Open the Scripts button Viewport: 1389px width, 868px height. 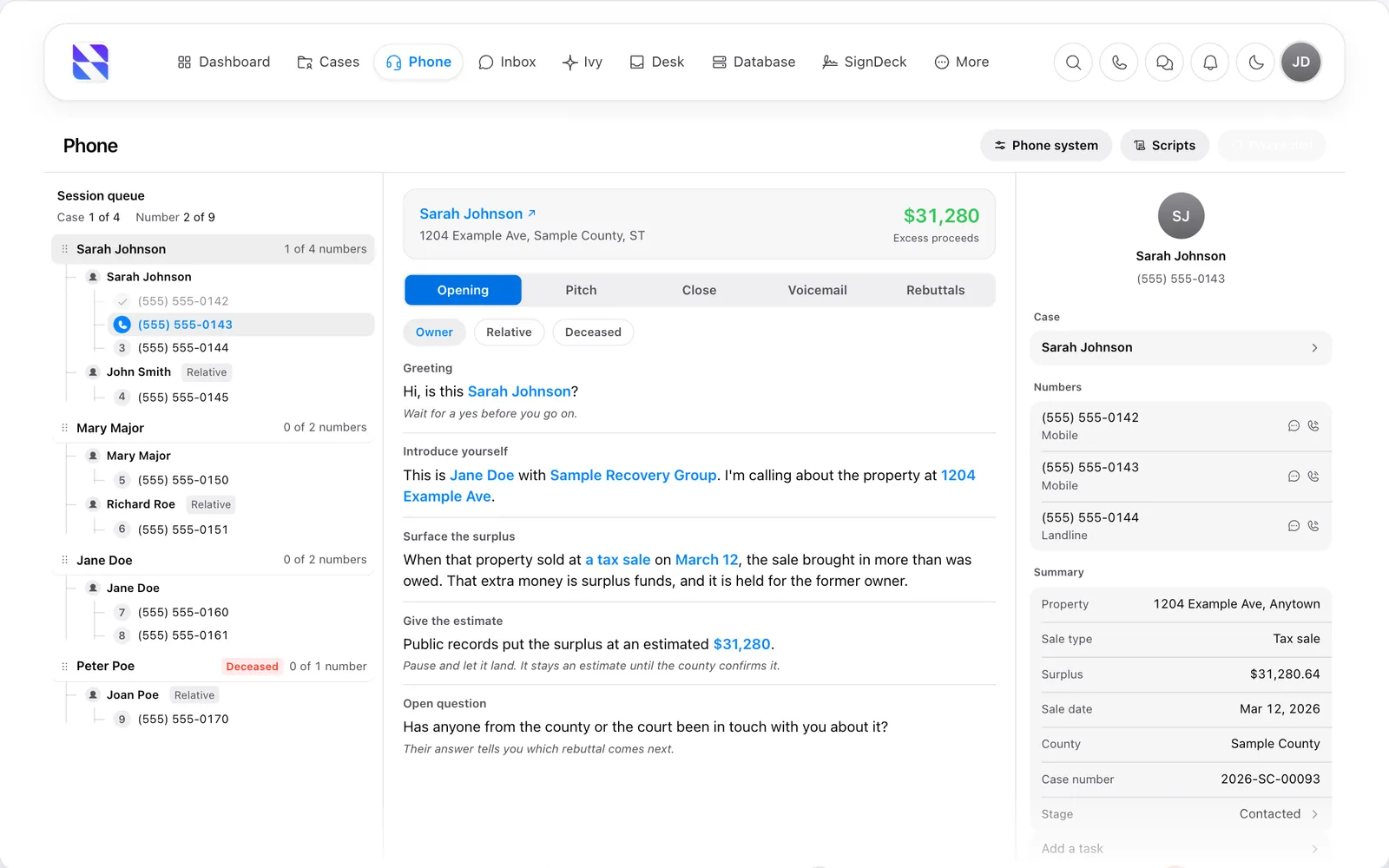[1164, 146]
